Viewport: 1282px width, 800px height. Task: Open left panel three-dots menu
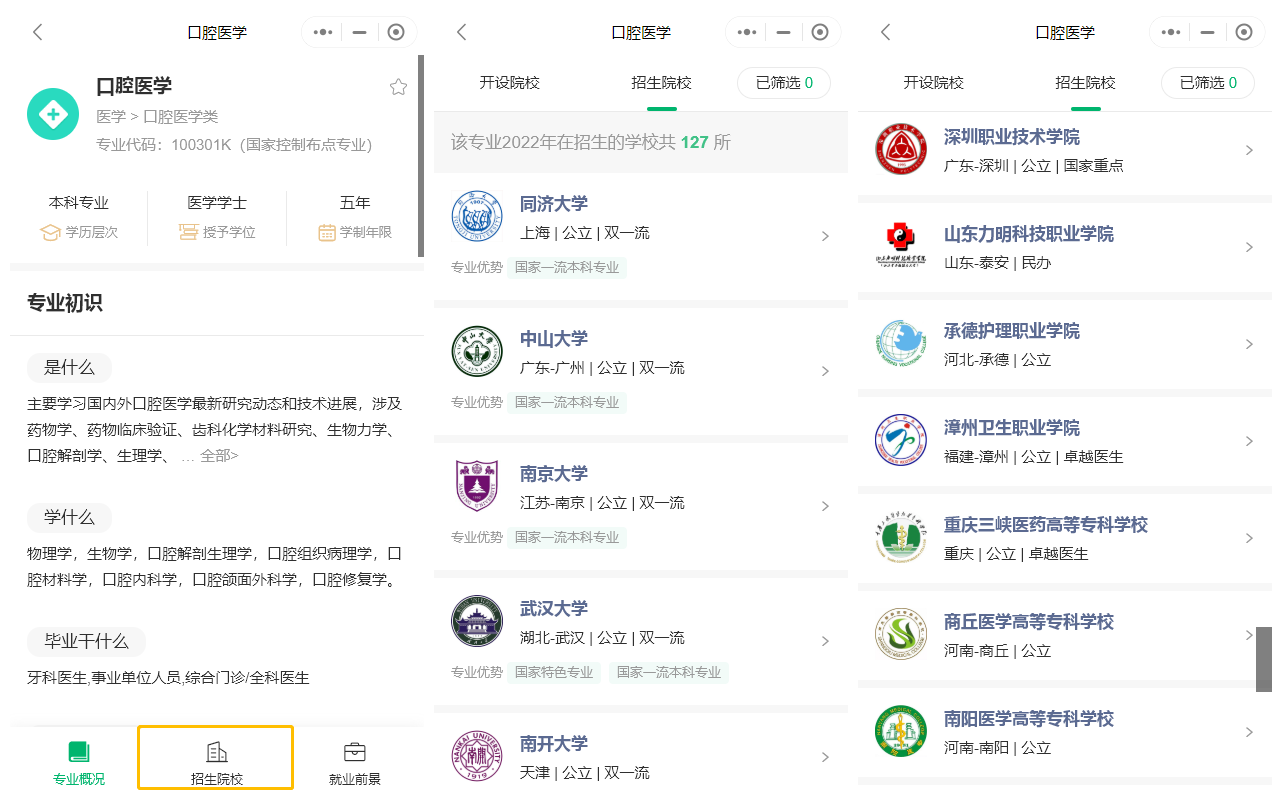pos(322,32)
